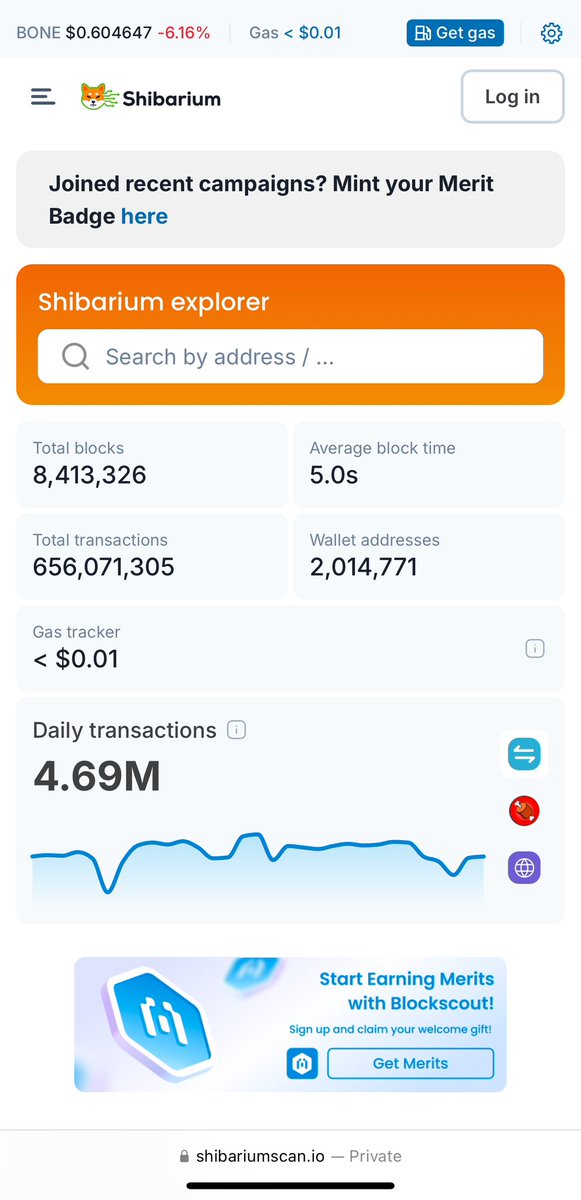581x1200 pixels.
Task: Click the Shibarium logo
Action: (x=151, y=97)
